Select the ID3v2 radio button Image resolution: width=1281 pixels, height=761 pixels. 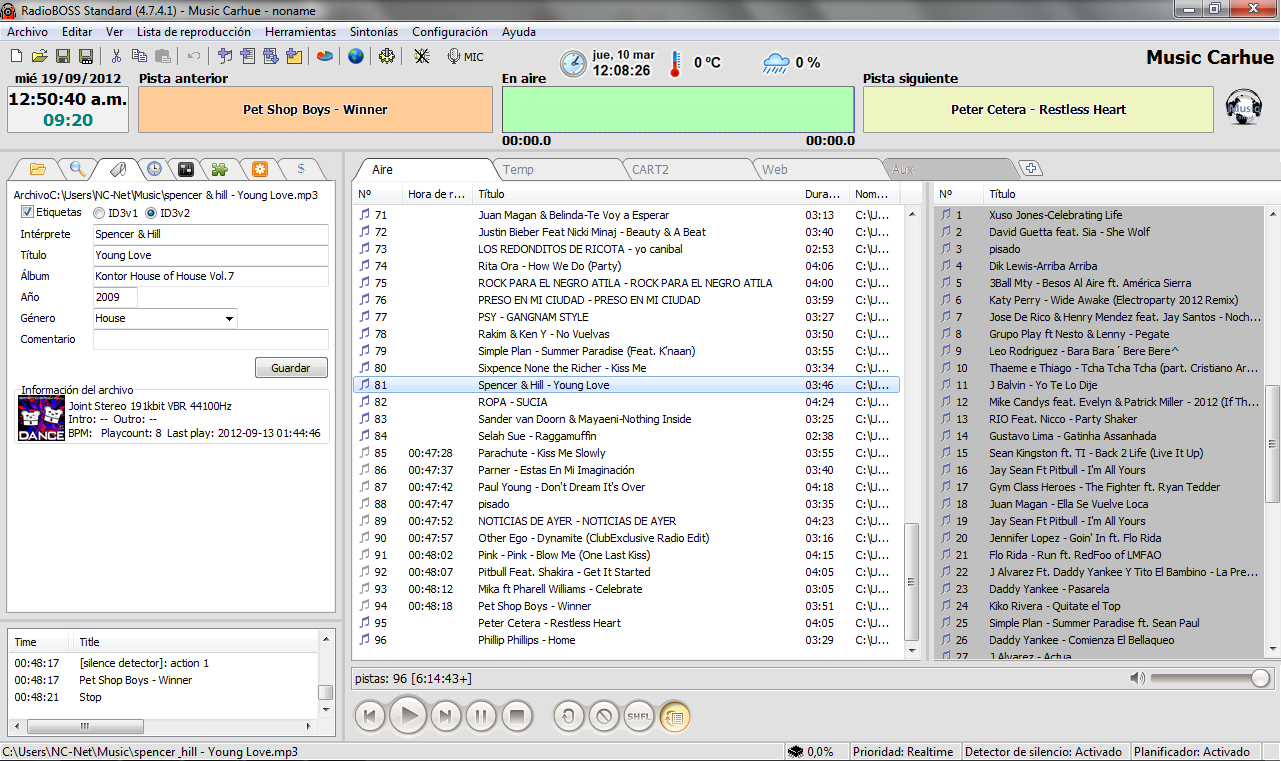pyautogui.click(x=152, y=213)
